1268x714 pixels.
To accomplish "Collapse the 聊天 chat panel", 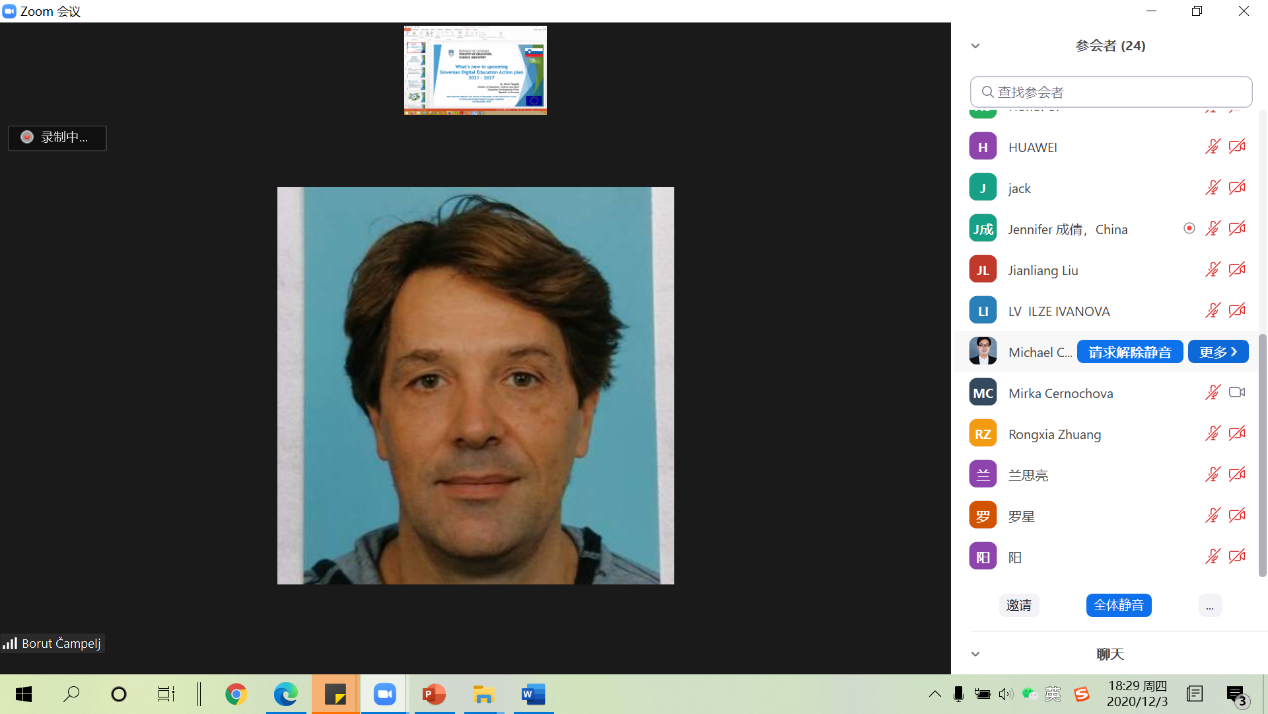I will tap(975, 654).
